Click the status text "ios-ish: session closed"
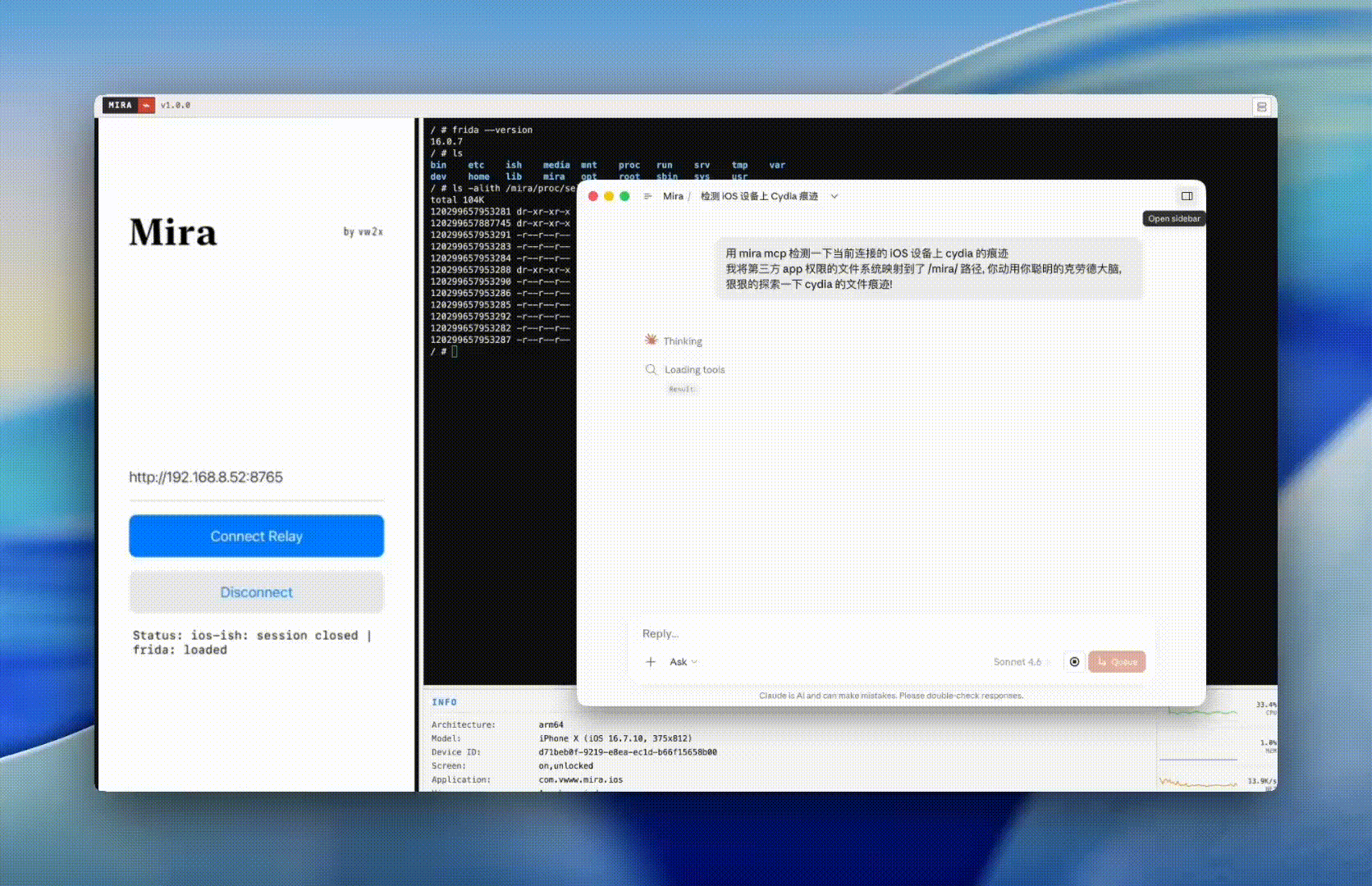This screenshot has width=1372, height=886. pos(275,636)
